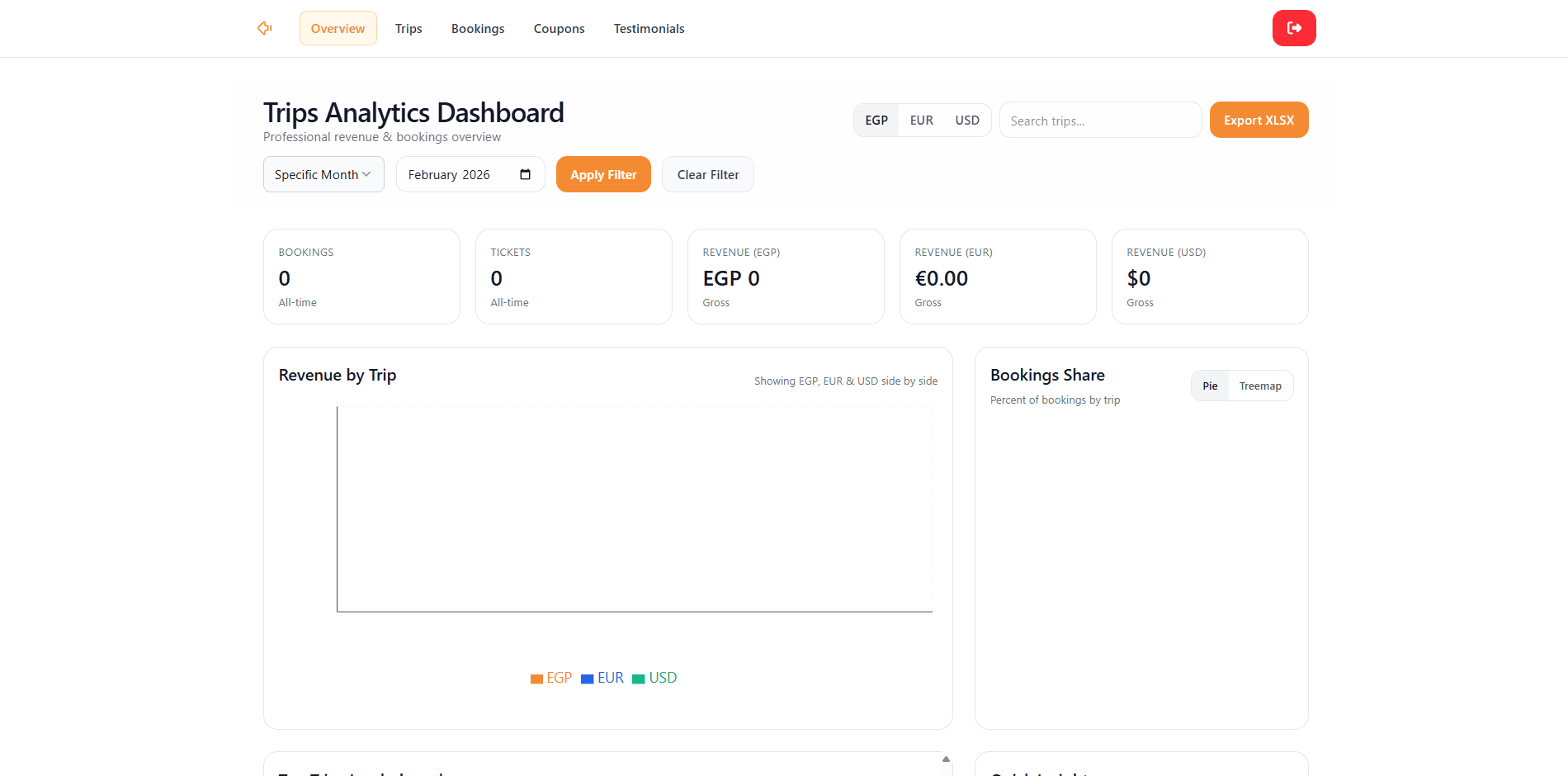Select the Pie view for Bookings Share
The image size is (1568, 776).
click(x=1209, y=386)
